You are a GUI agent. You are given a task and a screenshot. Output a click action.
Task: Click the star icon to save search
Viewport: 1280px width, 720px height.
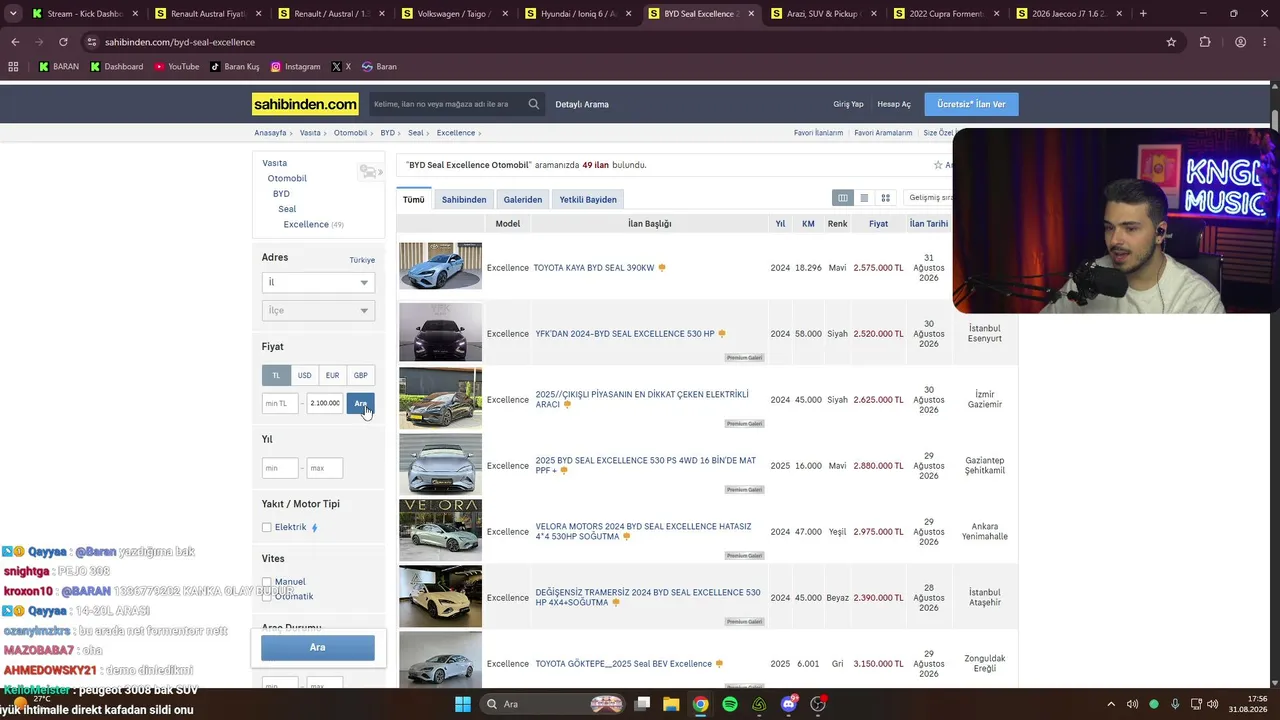938,165
